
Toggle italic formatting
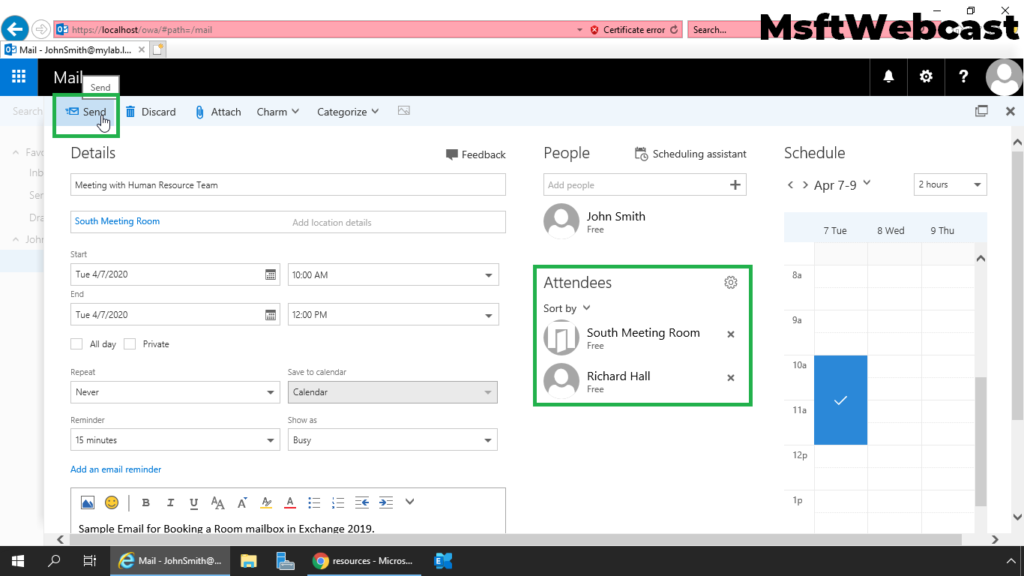(x=170, y=502)
